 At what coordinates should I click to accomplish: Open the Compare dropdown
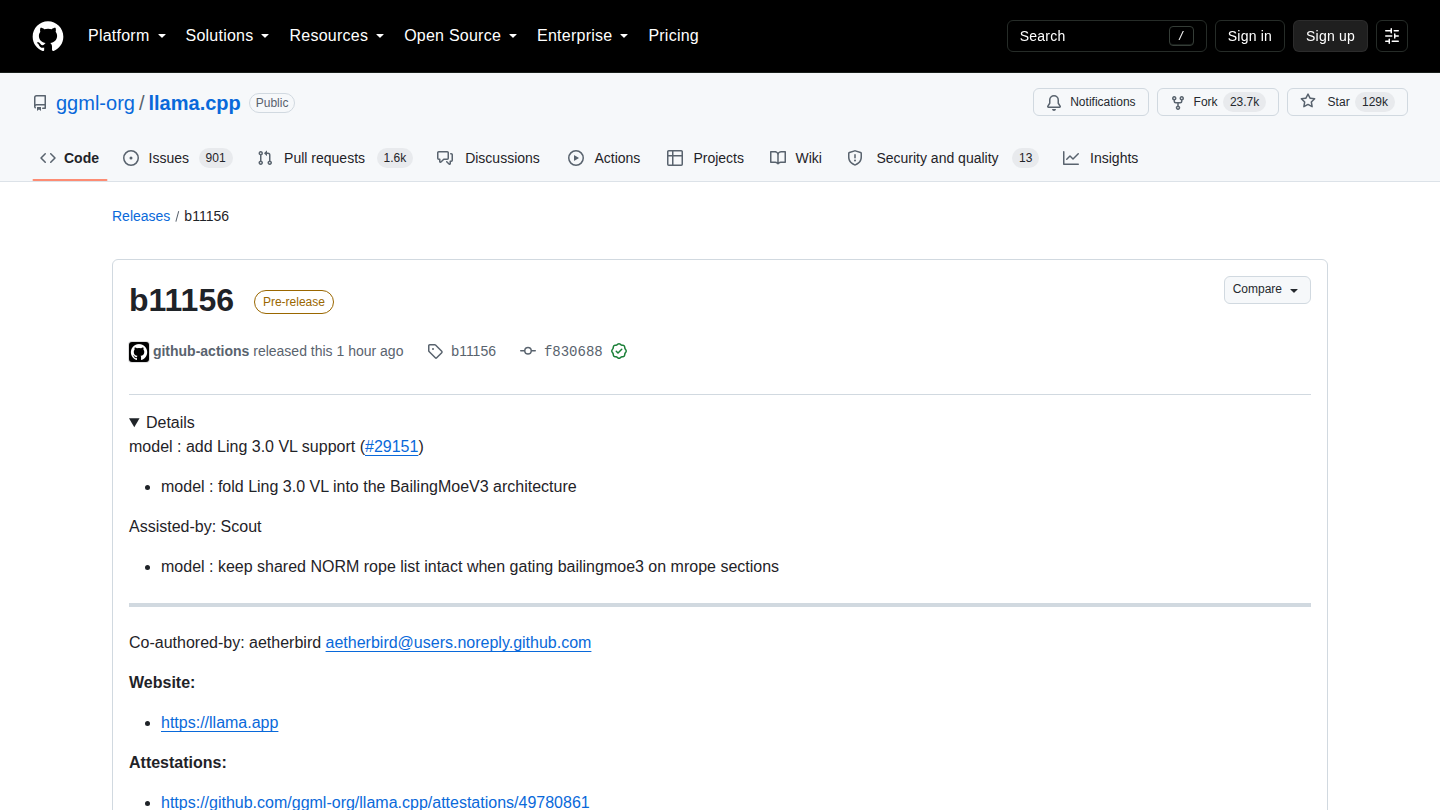1267,290
